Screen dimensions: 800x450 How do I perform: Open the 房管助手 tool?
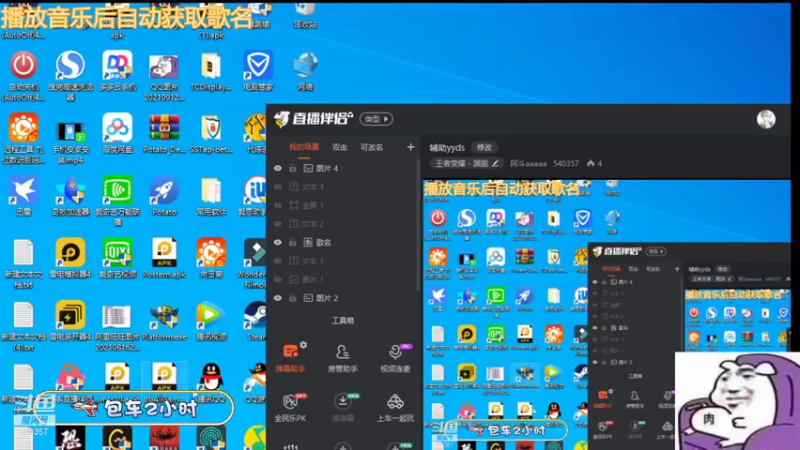tap(342, 357)
